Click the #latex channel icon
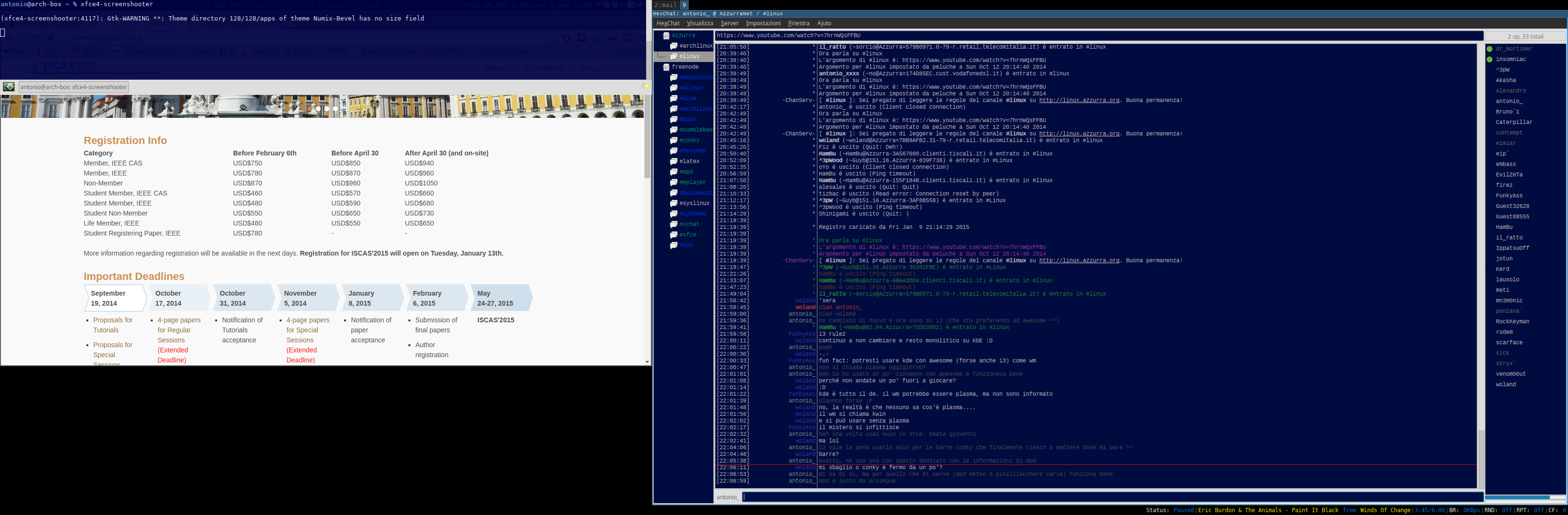Screen dimensions: 1568x515 coord(674,162)
